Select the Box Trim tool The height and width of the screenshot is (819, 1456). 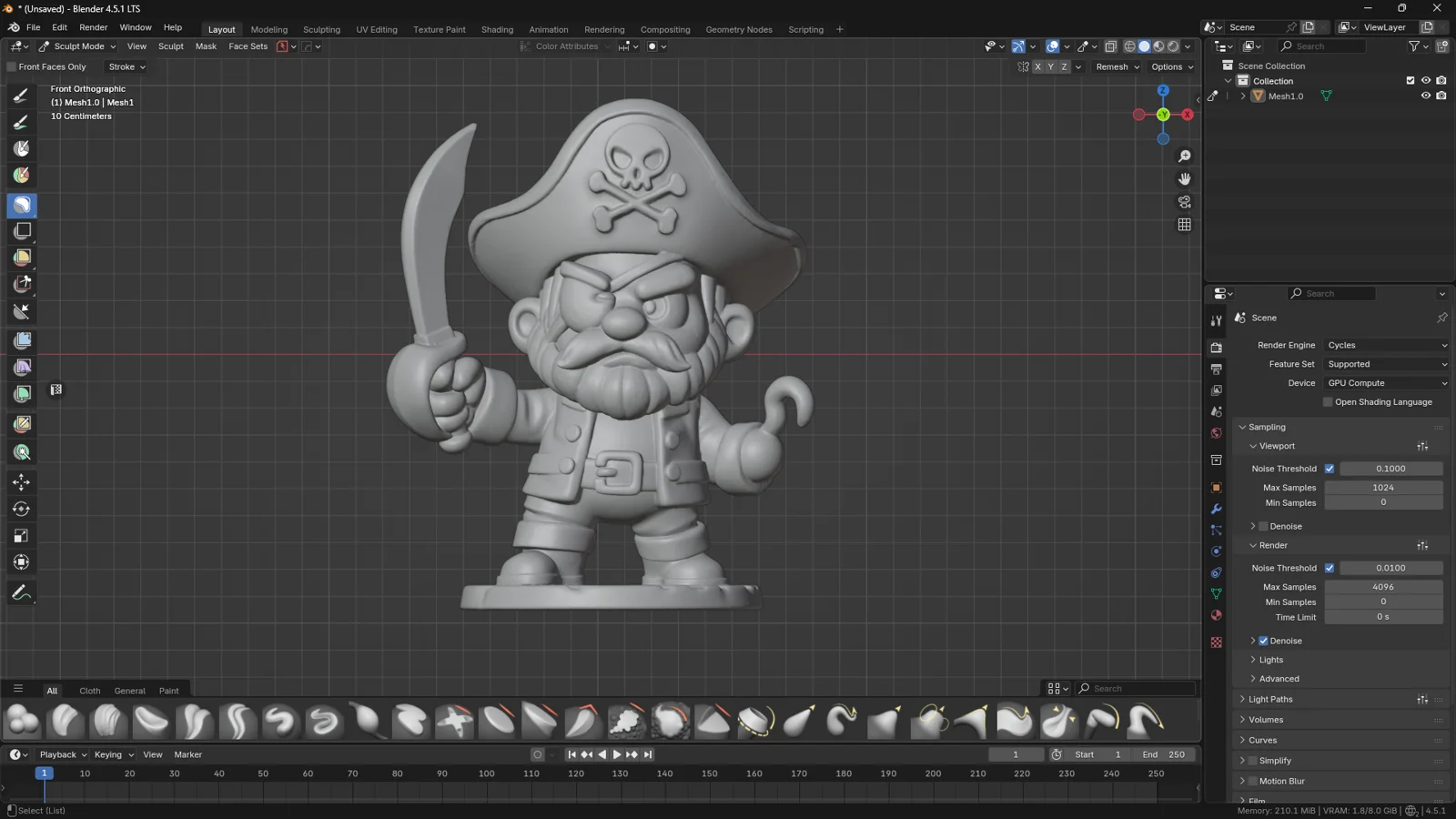point(22,284)
